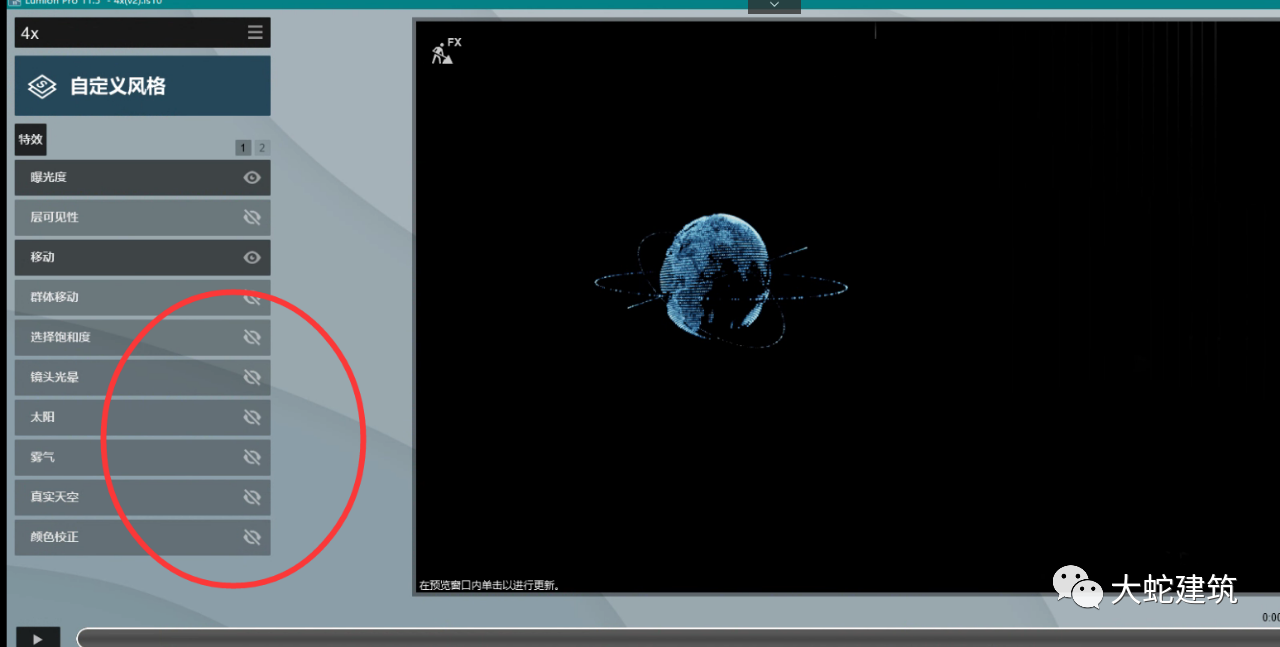The image size is (1280, 647).
Task: Expand the top dropdown chevron tab
Action: pyautogui.click(x=774, y=6)
